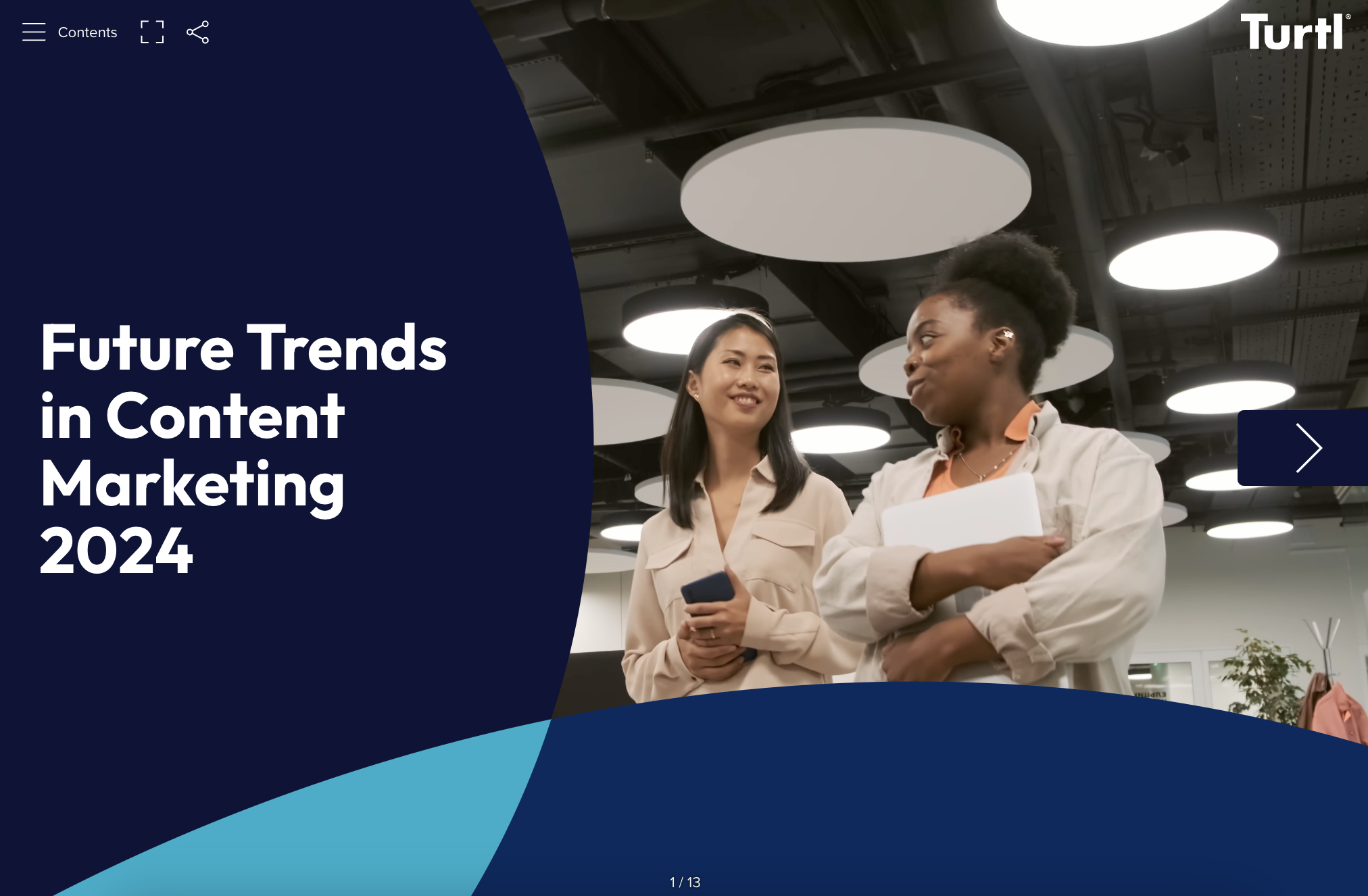
Task: Click the navy curve below photo
Action: pyautogui.click(x=946, y=791)
